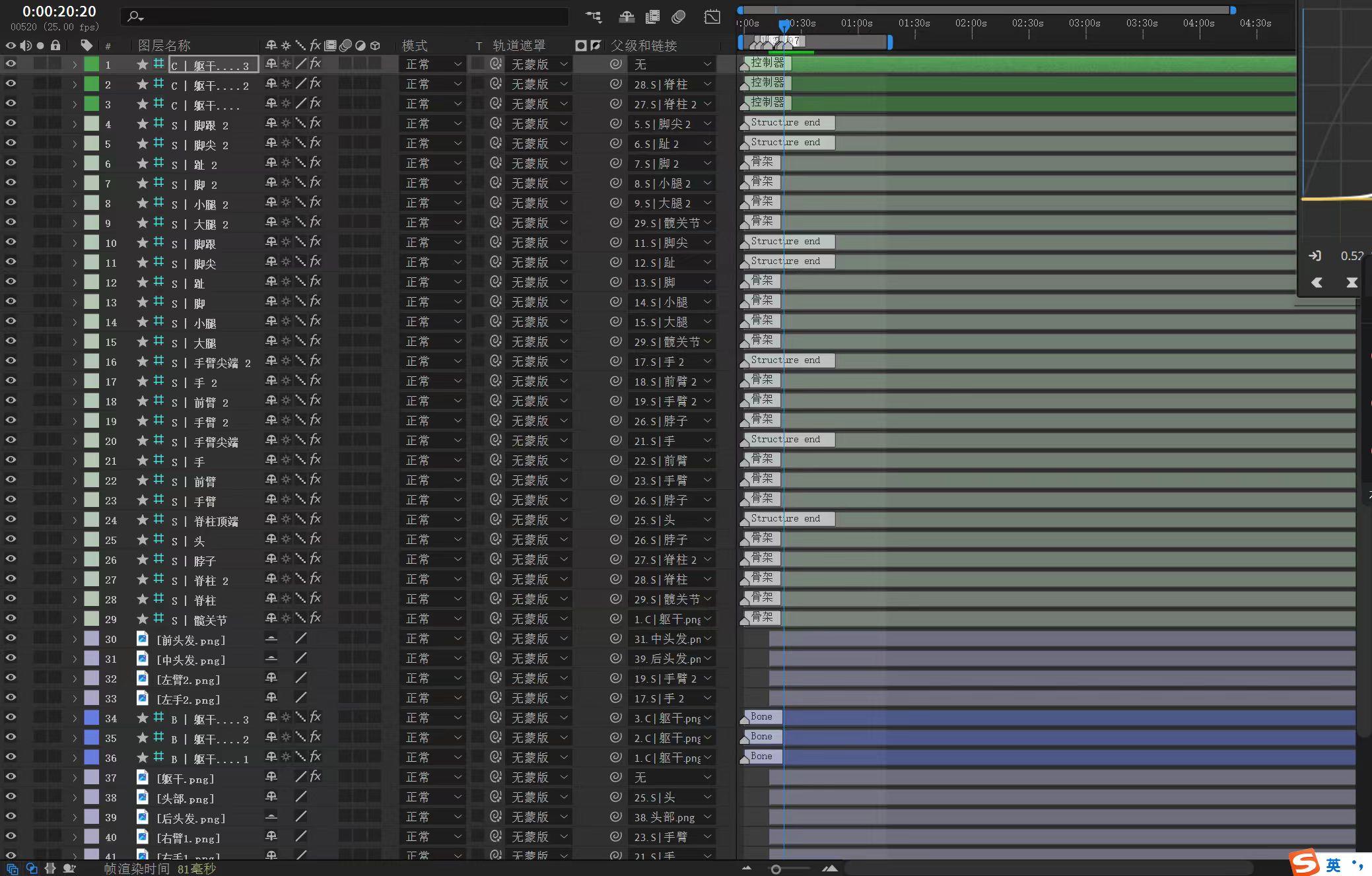The image size is (1372, 876).
Task: Expand properties of layer 29 髋关节
Action: [x=75, y=619]
